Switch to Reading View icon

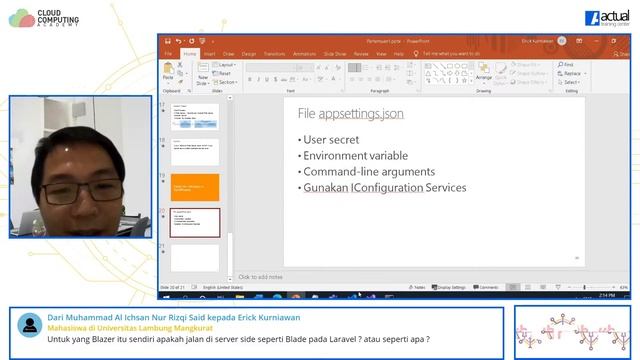tap(543, 287)
